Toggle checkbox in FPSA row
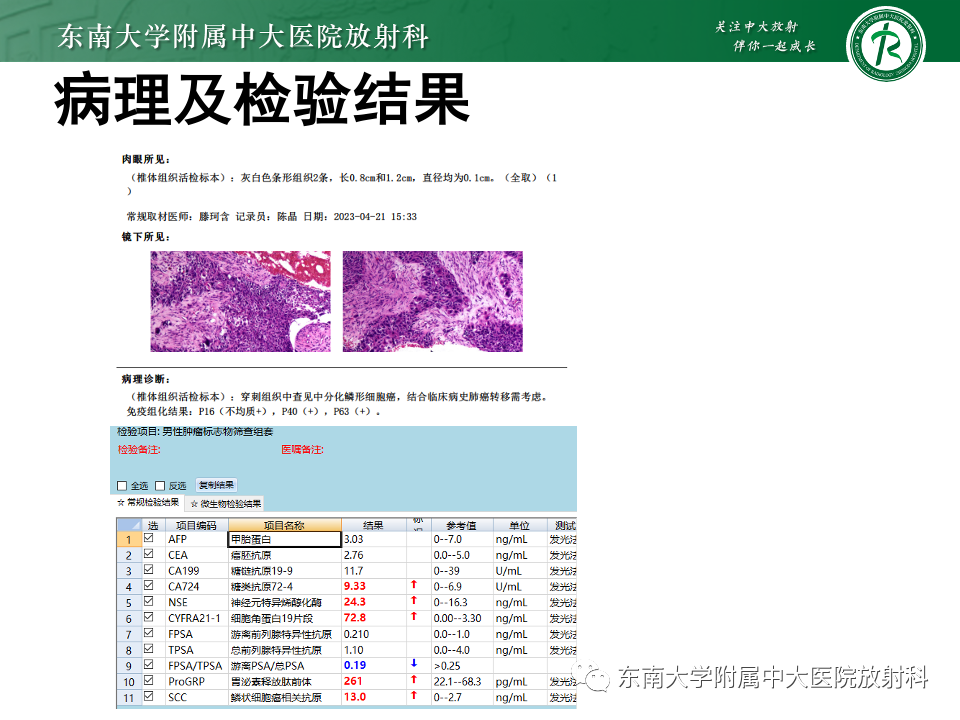Image resolution: width=960 pixels, height=720 pixels. click(x=149, y=634)
